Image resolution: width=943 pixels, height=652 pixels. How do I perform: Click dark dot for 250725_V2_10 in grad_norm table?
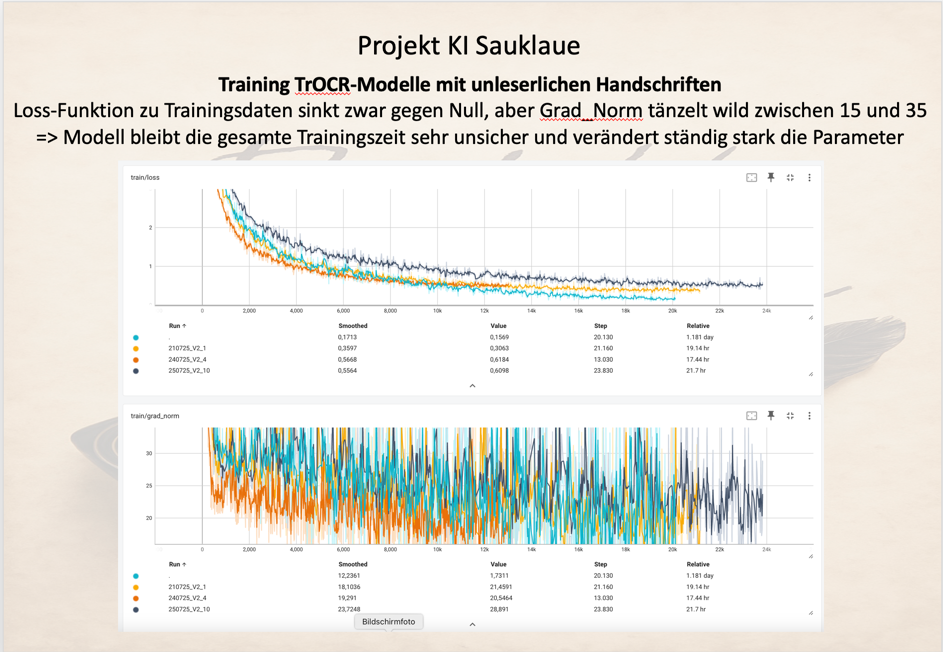136,609
